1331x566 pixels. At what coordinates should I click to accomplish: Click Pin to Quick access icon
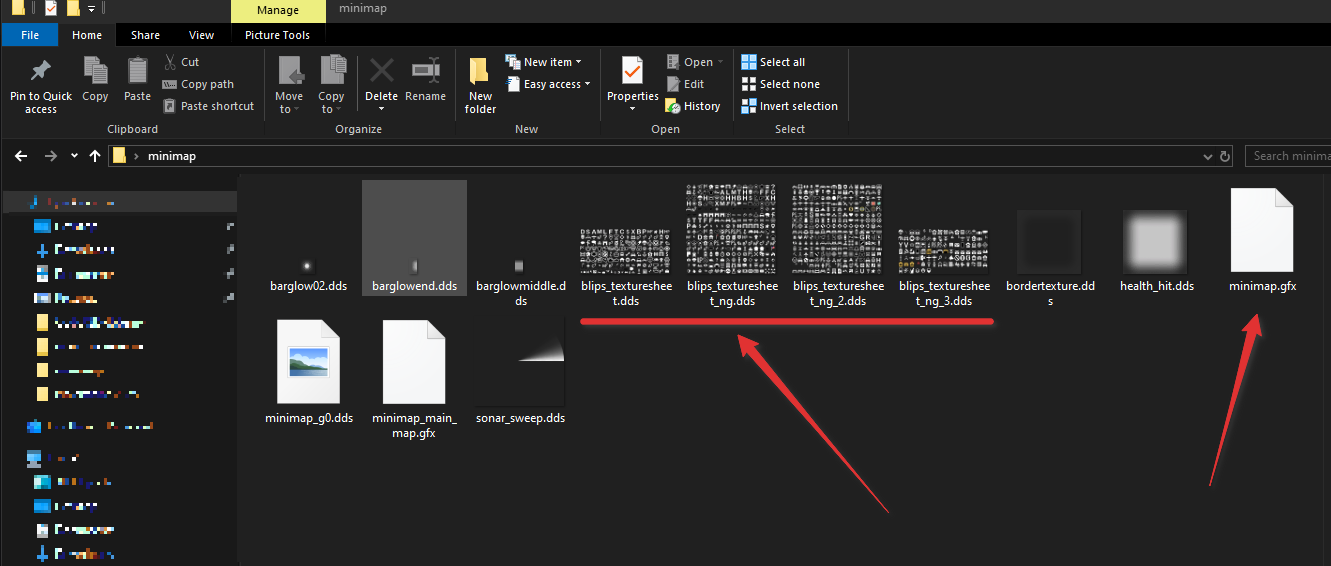tap(41, 72)
